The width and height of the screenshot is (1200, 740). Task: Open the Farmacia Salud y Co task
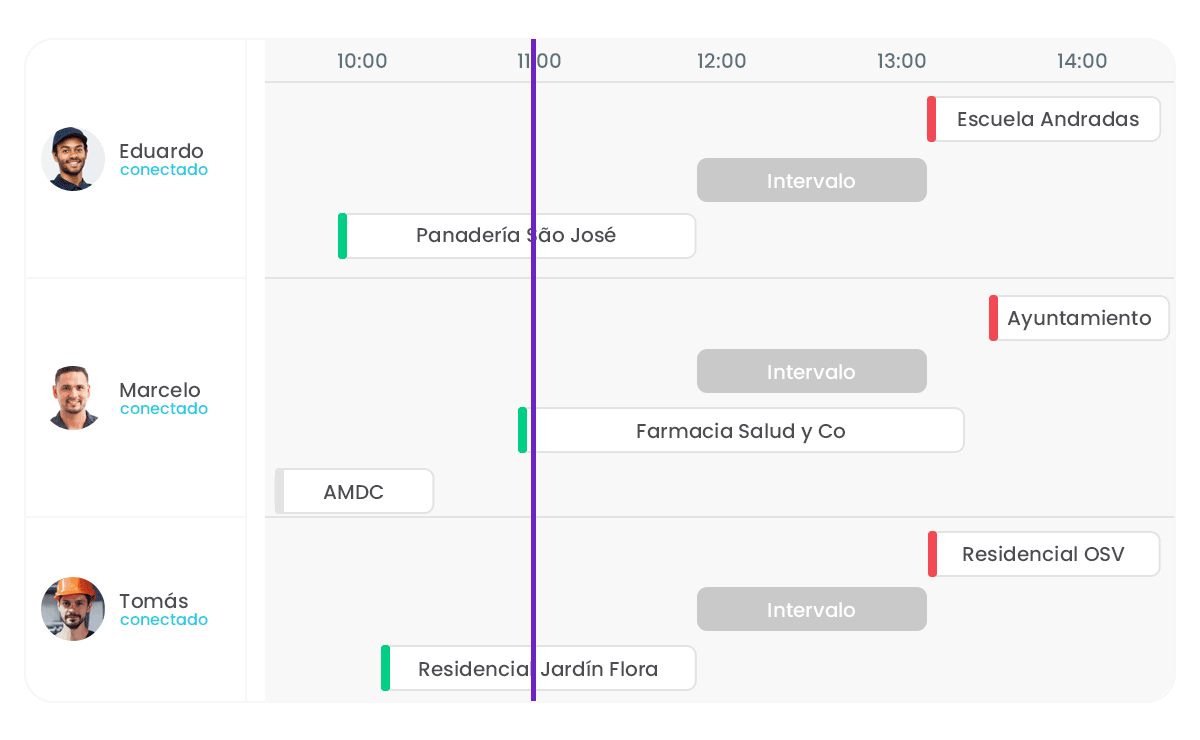pyautogui.click(x=740, y=431)
